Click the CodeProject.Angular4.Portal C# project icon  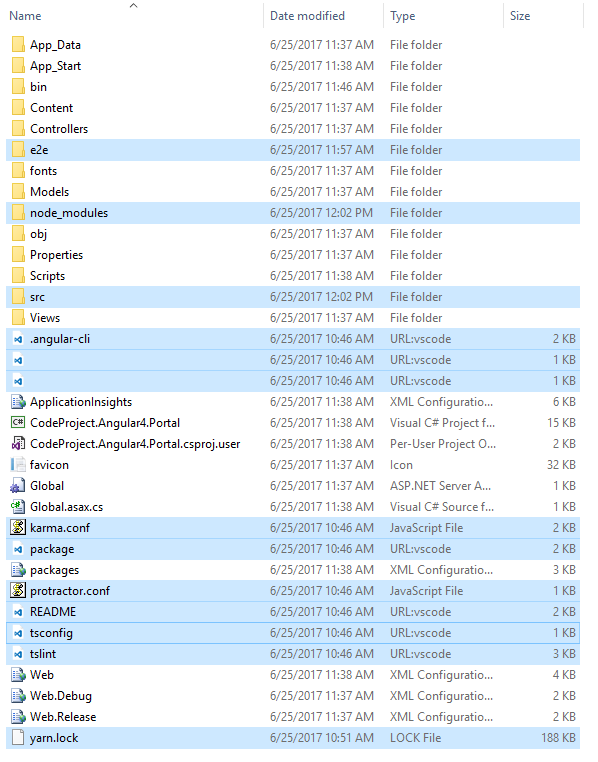(18, 423)
